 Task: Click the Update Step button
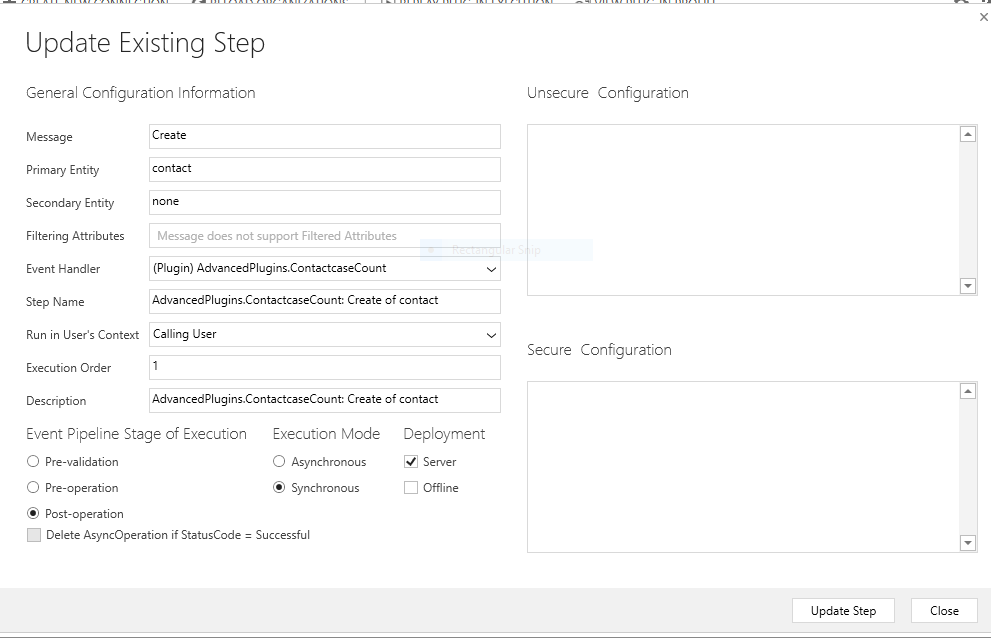pyautogui.click(x=843, y=611)
